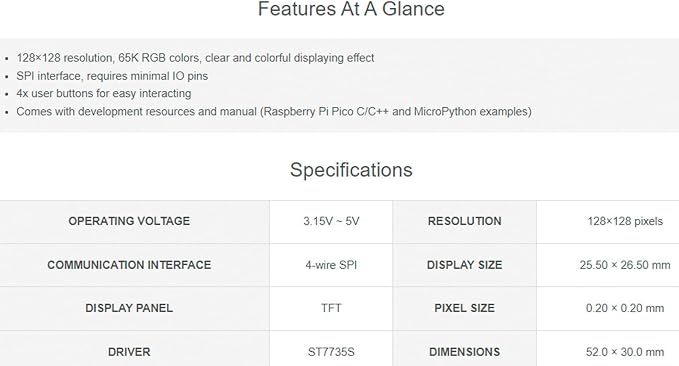Click the DISPLAY SIZE label
Viewport: 679px width, 366px height.
465,265
